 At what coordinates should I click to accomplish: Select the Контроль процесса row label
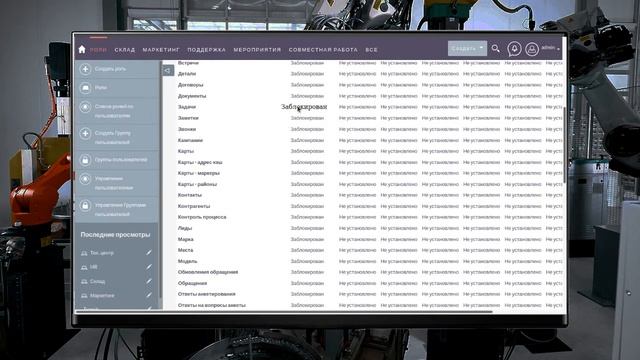click(202, 217)
